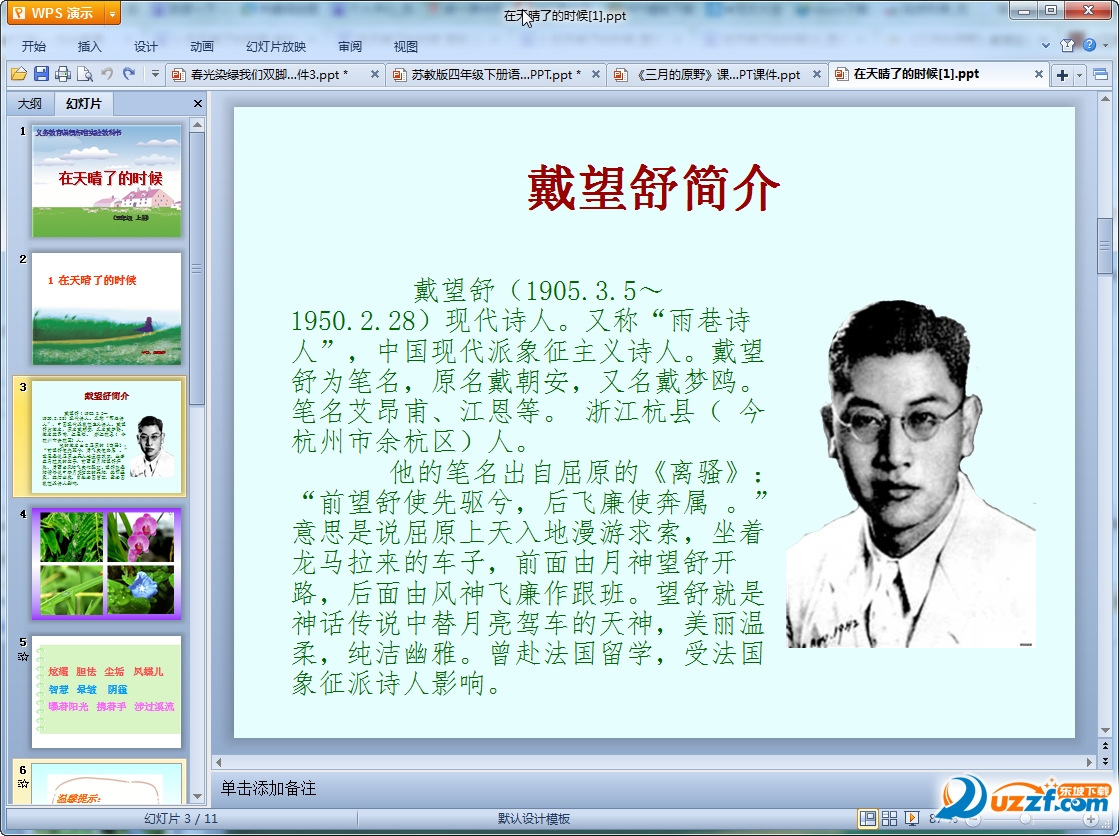Go to next slide with double-down arrow
This screenshot has width=1119, height=836.
point(1105,762)
